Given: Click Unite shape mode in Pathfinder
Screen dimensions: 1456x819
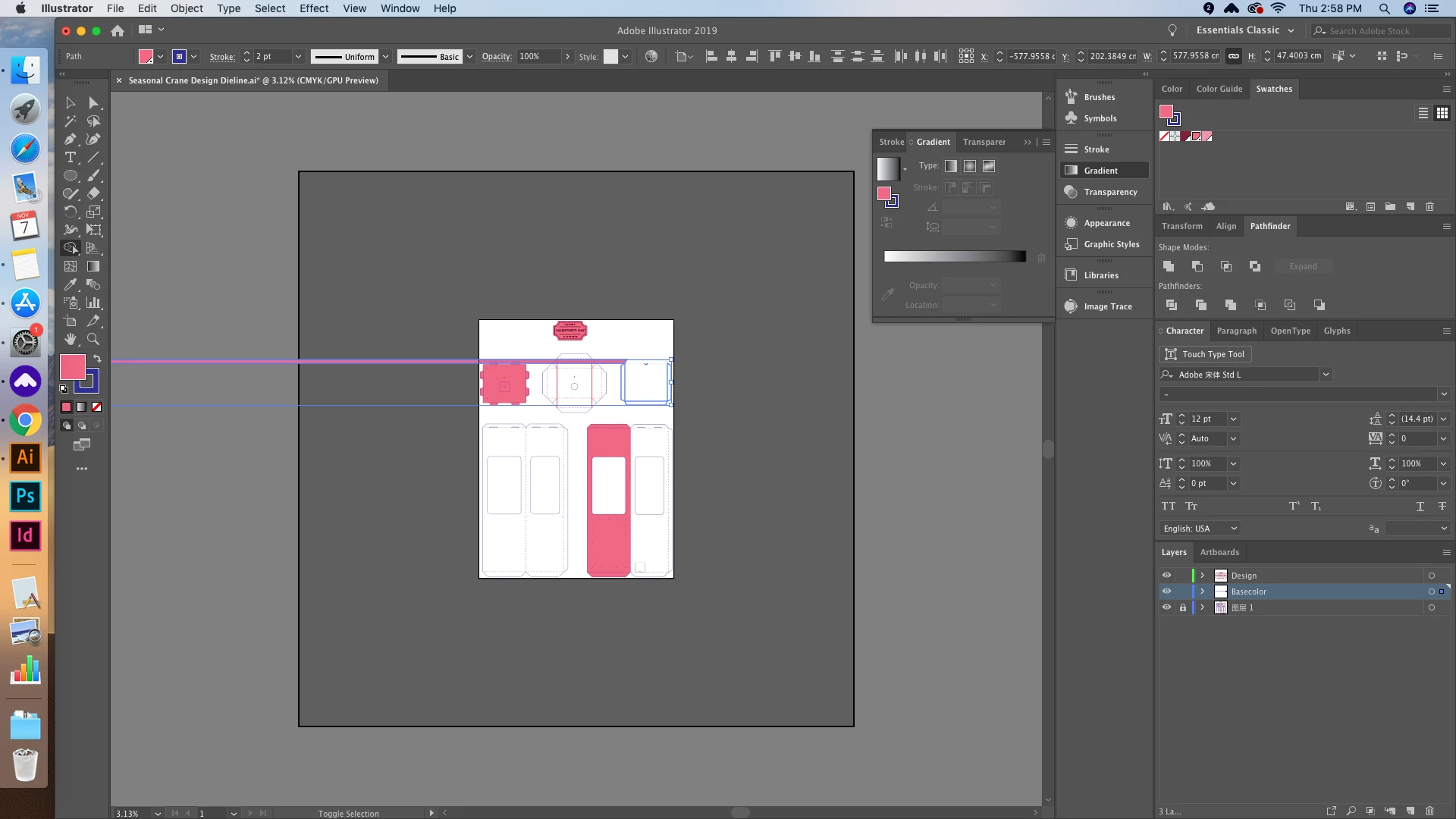Looking at the screenshot, I should 1169,266.
